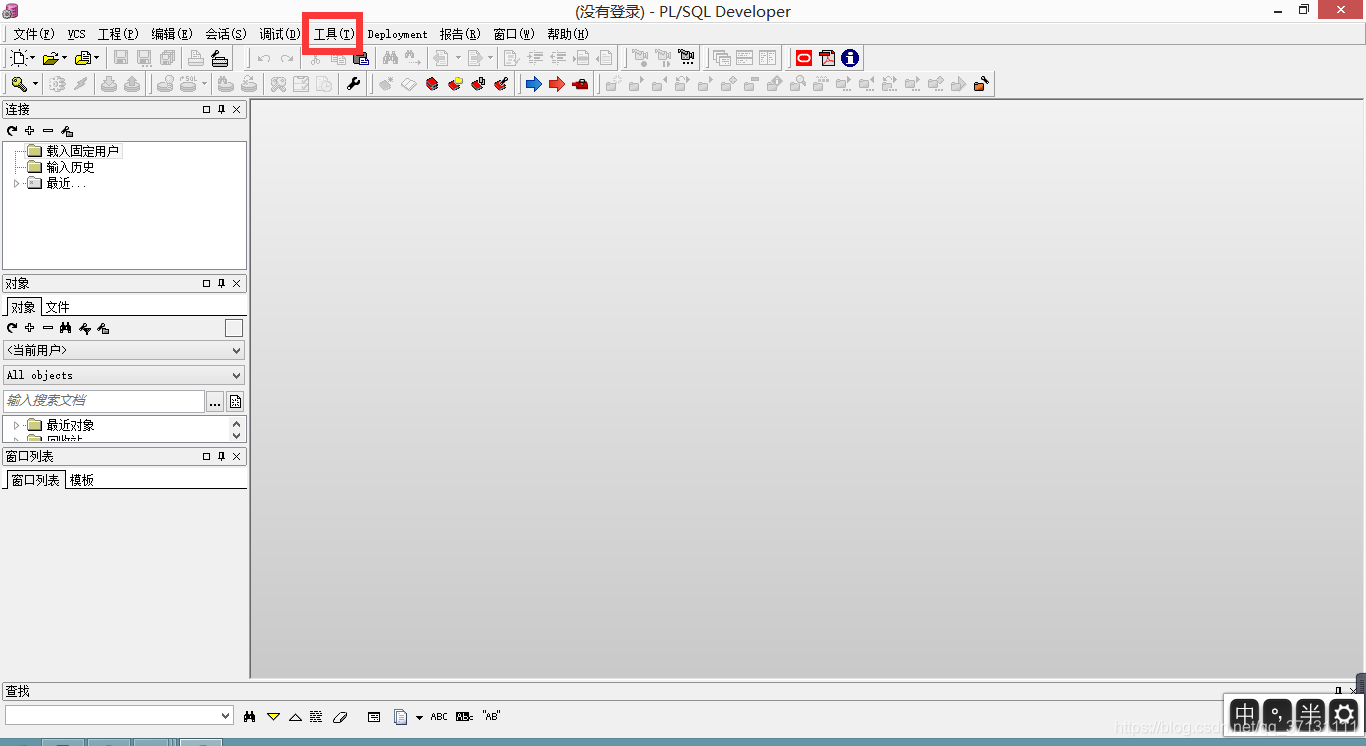1366x746 pixels.
Task: Click the 输入搜索文档 search field
Action: tap(104, 401)
